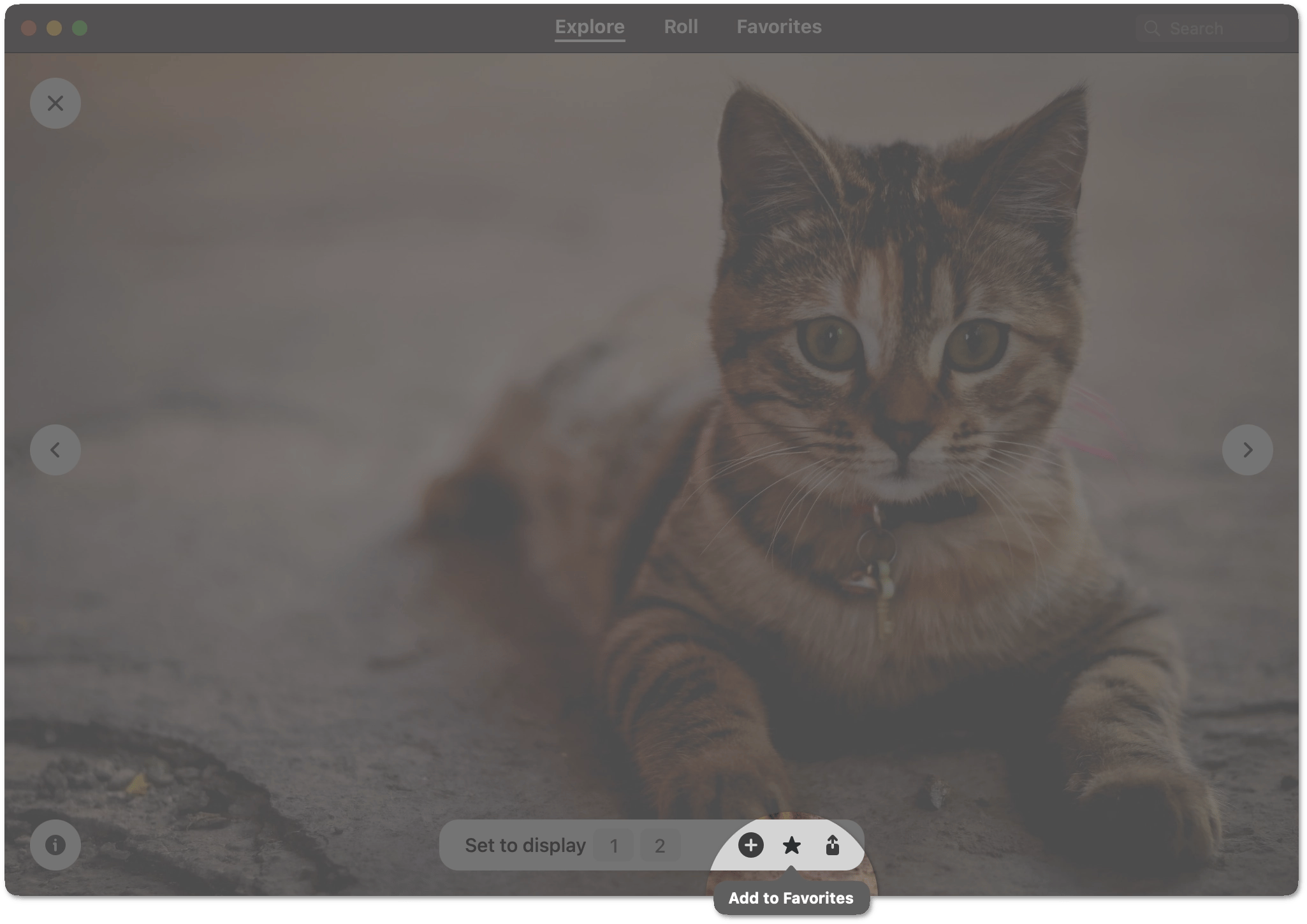1307x924 pixels.
Task: Go to the previous wallpaper
Action: [55, 450]
